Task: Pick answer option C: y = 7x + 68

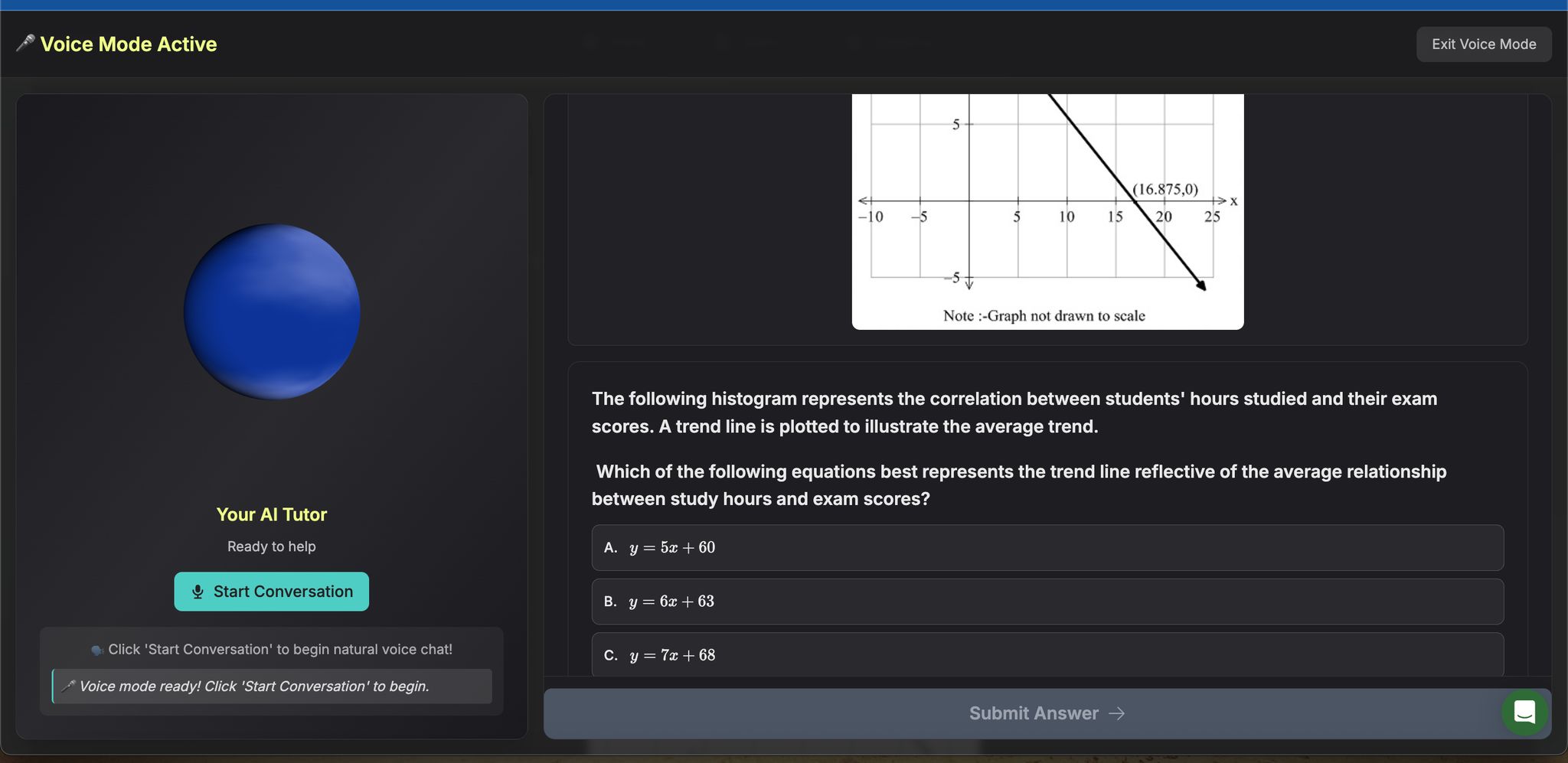Action: [1047, 655]
